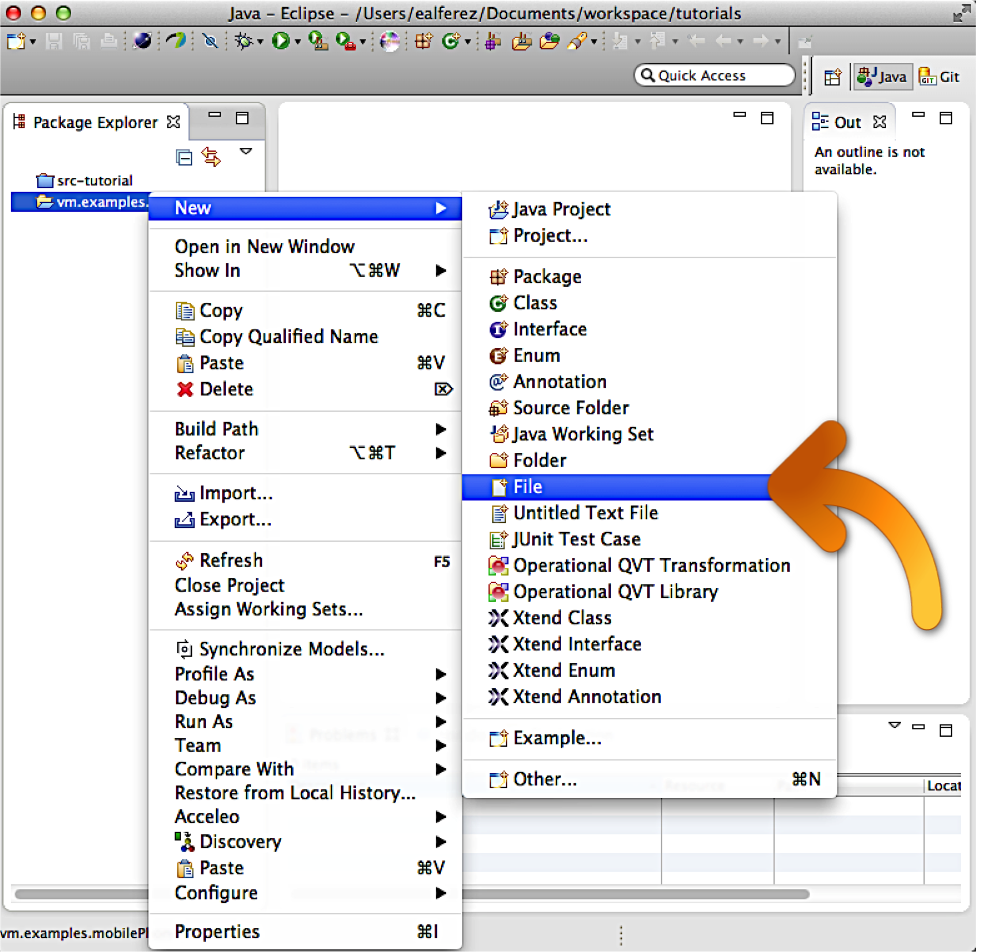Screen dimensions: 983x952
Task: Click the Open Perspective icon
Action: (832, 77)
